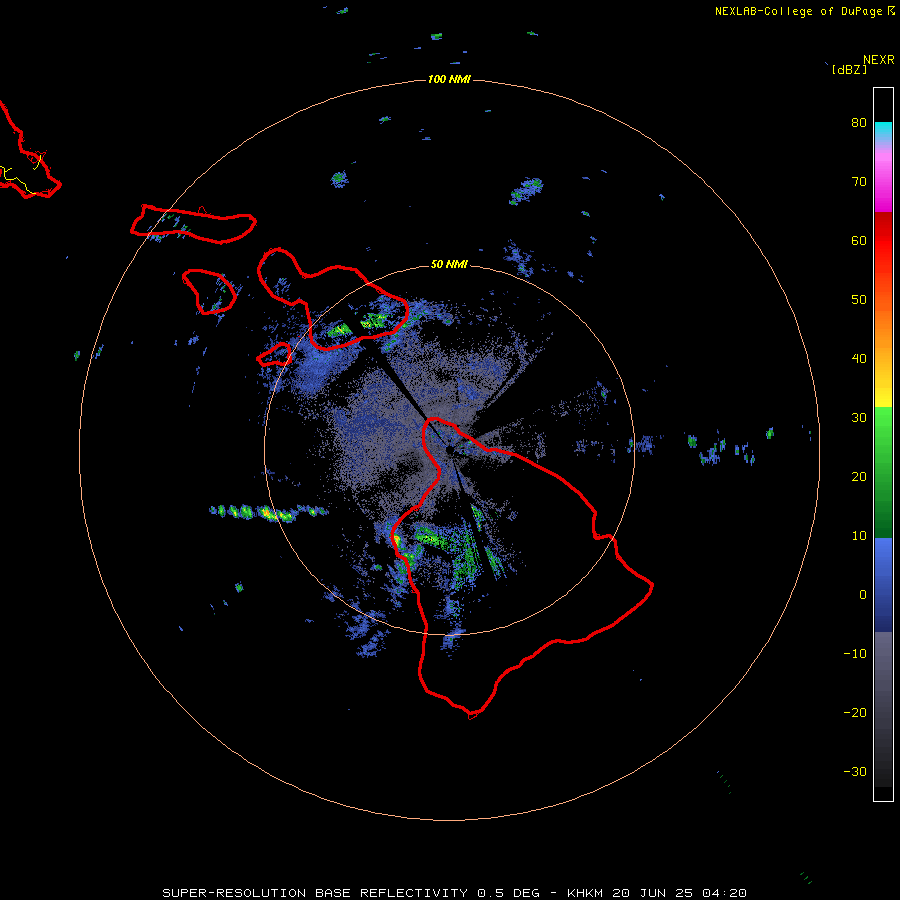
Task: Click the 50 value on dBZ scale
Action: (x=859, y=300)
